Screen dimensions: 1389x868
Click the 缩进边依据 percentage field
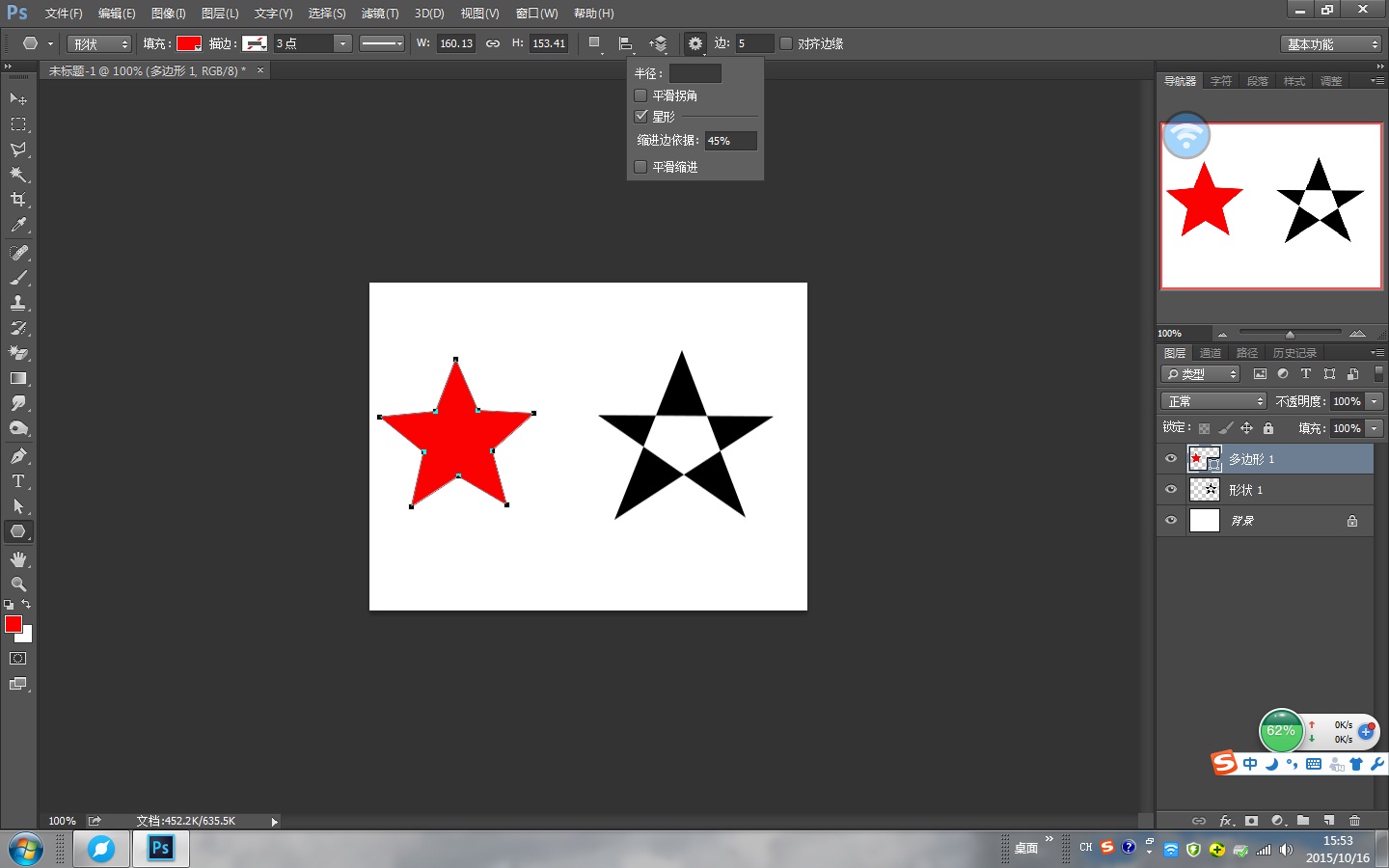click(729, 141)
